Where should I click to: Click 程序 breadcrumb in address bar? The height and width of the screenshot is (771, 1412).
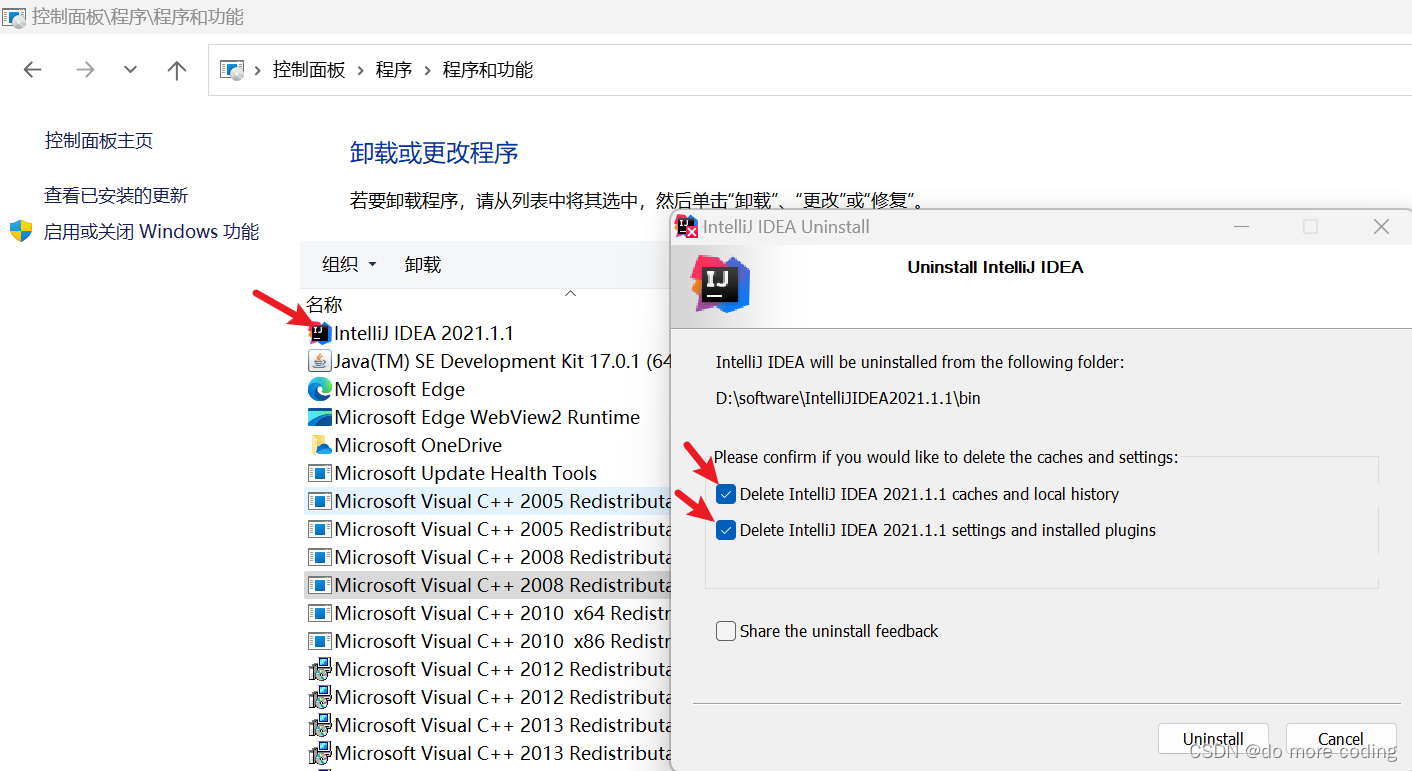click(394, 70)
